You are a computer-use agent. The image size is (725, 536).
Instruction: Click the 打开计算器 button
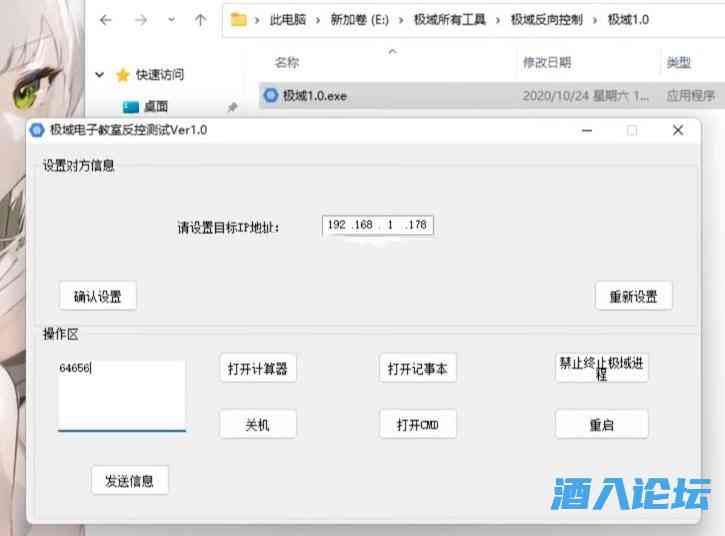pos(258,369)
